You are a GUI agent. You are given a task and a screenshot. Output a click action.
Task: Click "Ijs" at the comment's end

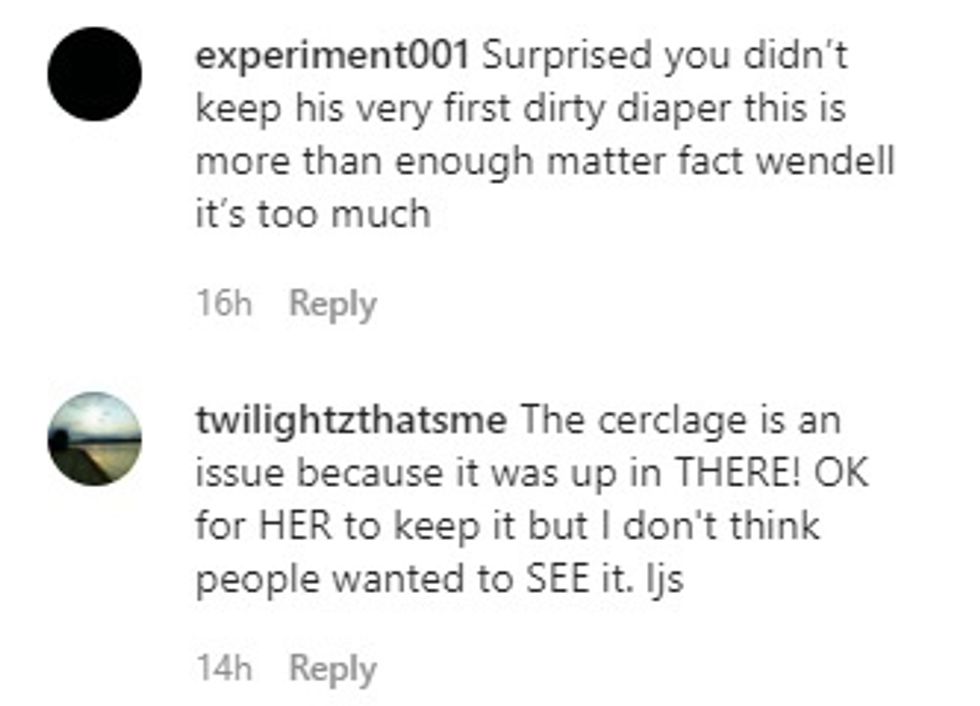click(664, 581)
